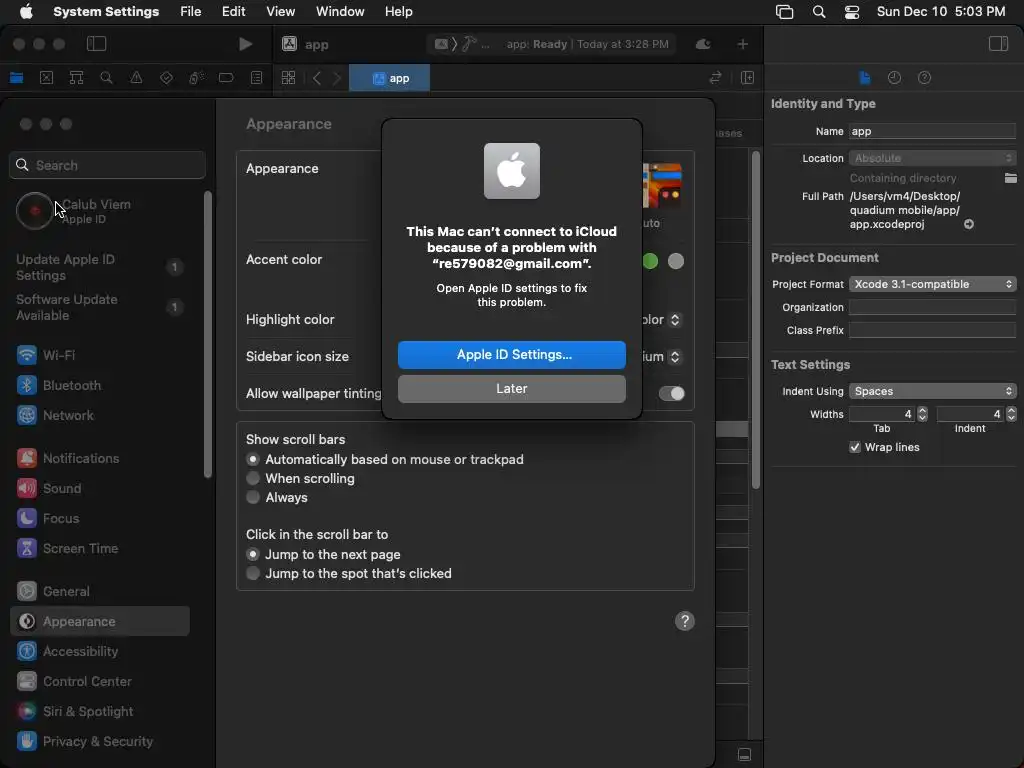Show the History inspector clock icon
Viewport: 1024px width, 768px height.
pyautogui.click(x=895, y=78)
